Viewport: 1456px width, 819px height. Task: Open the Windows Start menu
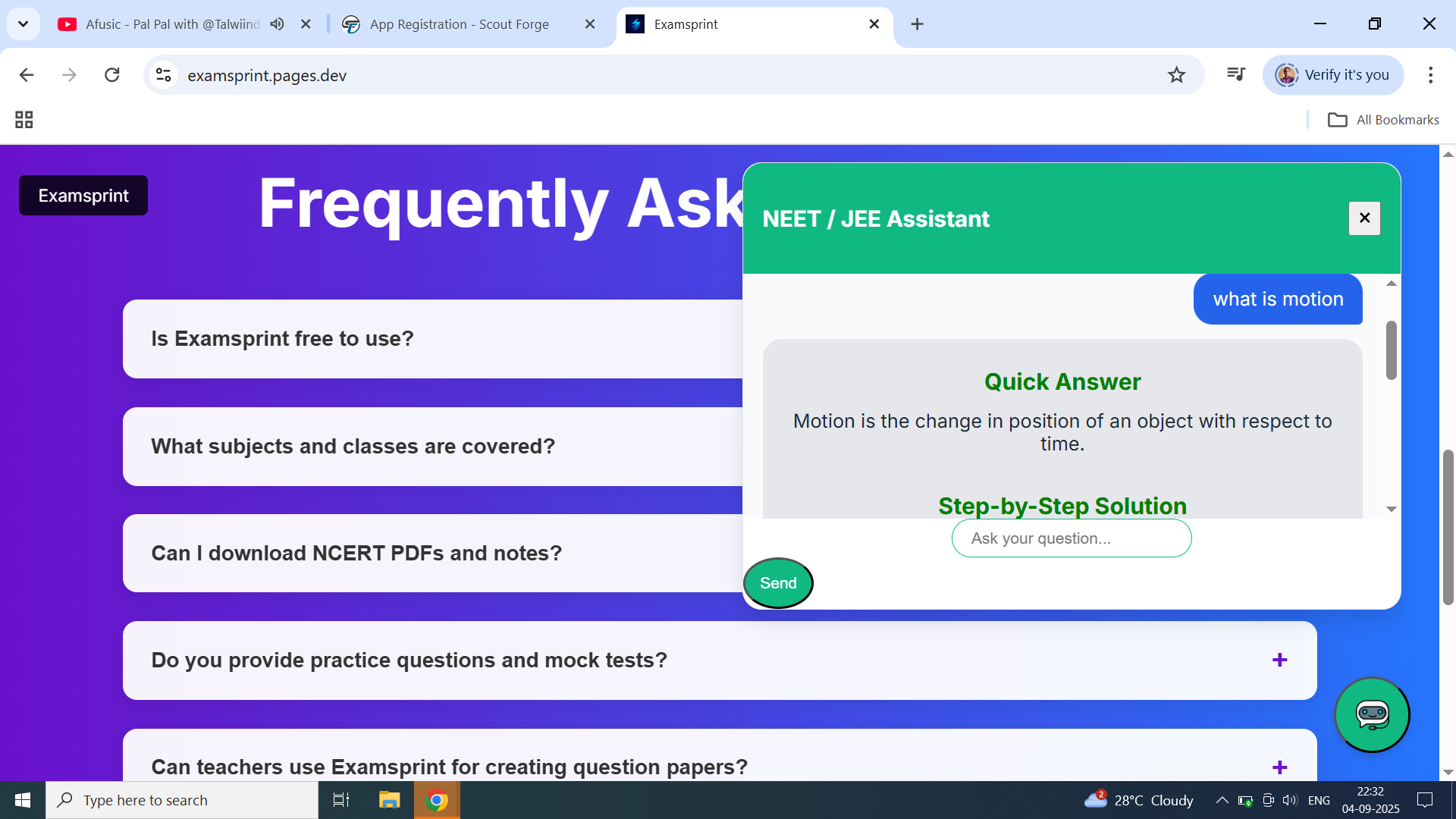pos(23,800)
